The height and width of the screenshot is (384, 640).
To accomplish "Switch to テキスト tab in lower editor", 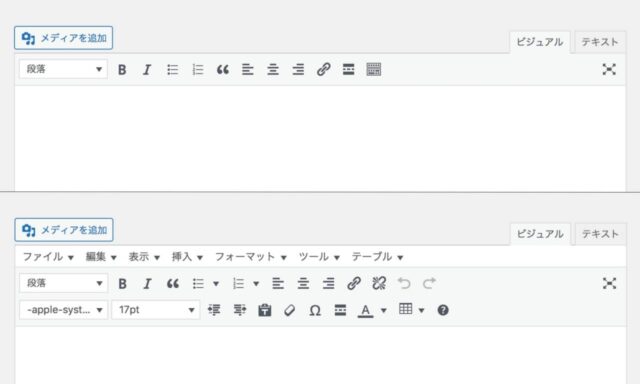I will point(600,234).
